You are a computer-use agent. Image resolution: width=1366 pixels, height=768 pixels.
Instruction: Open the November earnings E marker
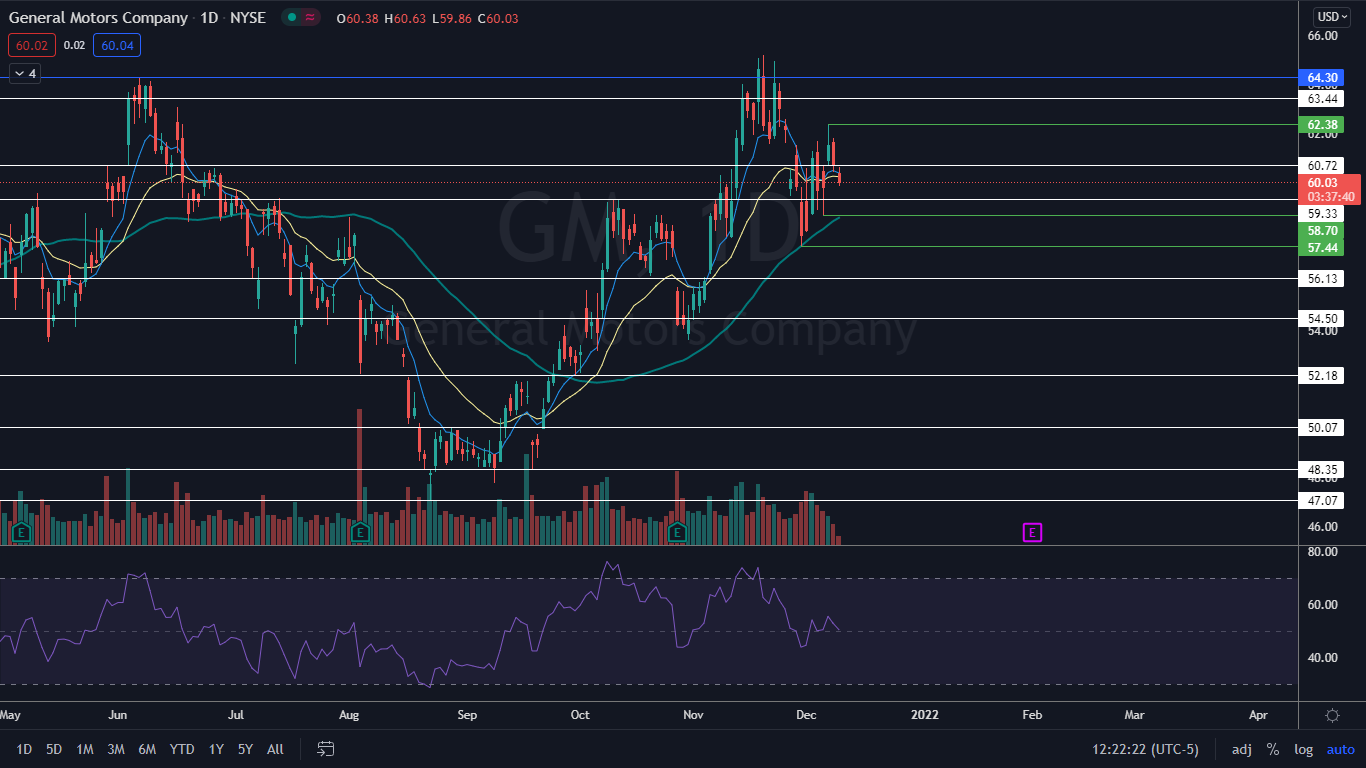[677, 532]
